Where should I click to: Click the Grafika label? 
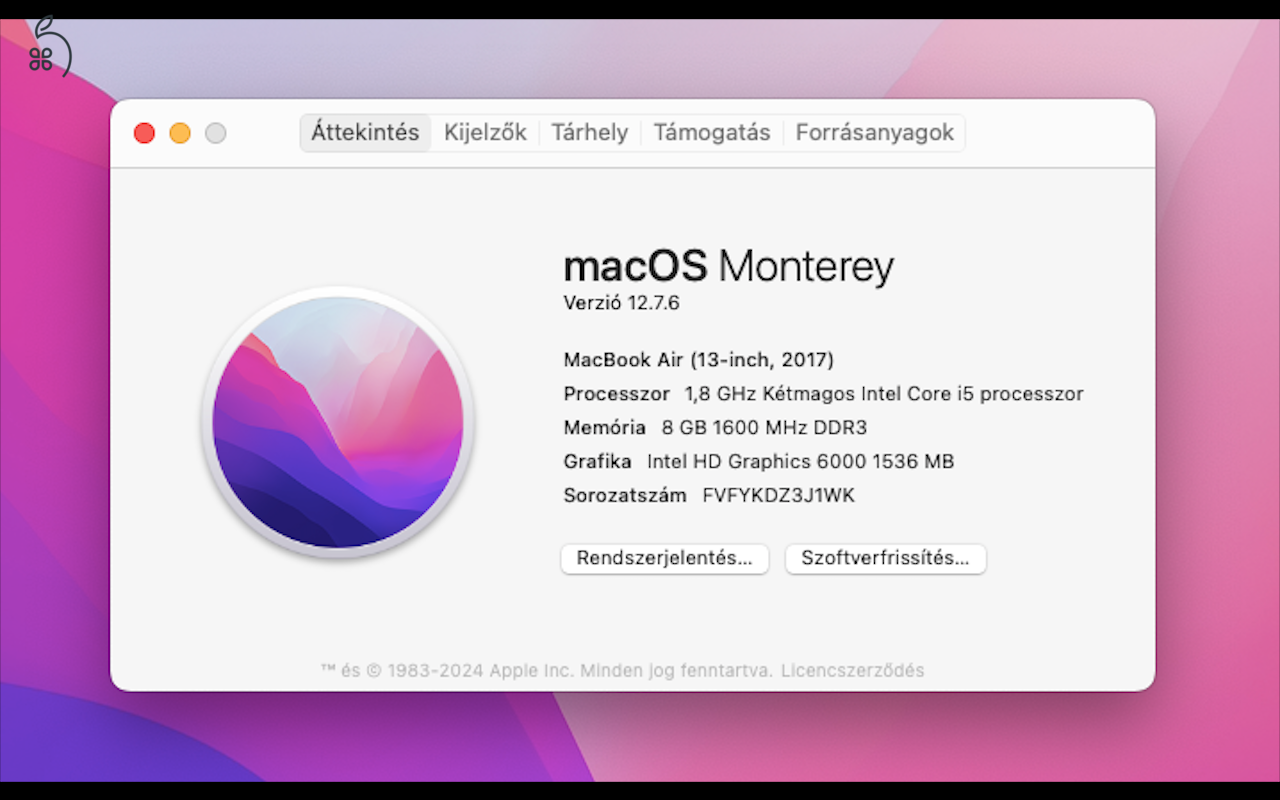[x=597, y=461]
